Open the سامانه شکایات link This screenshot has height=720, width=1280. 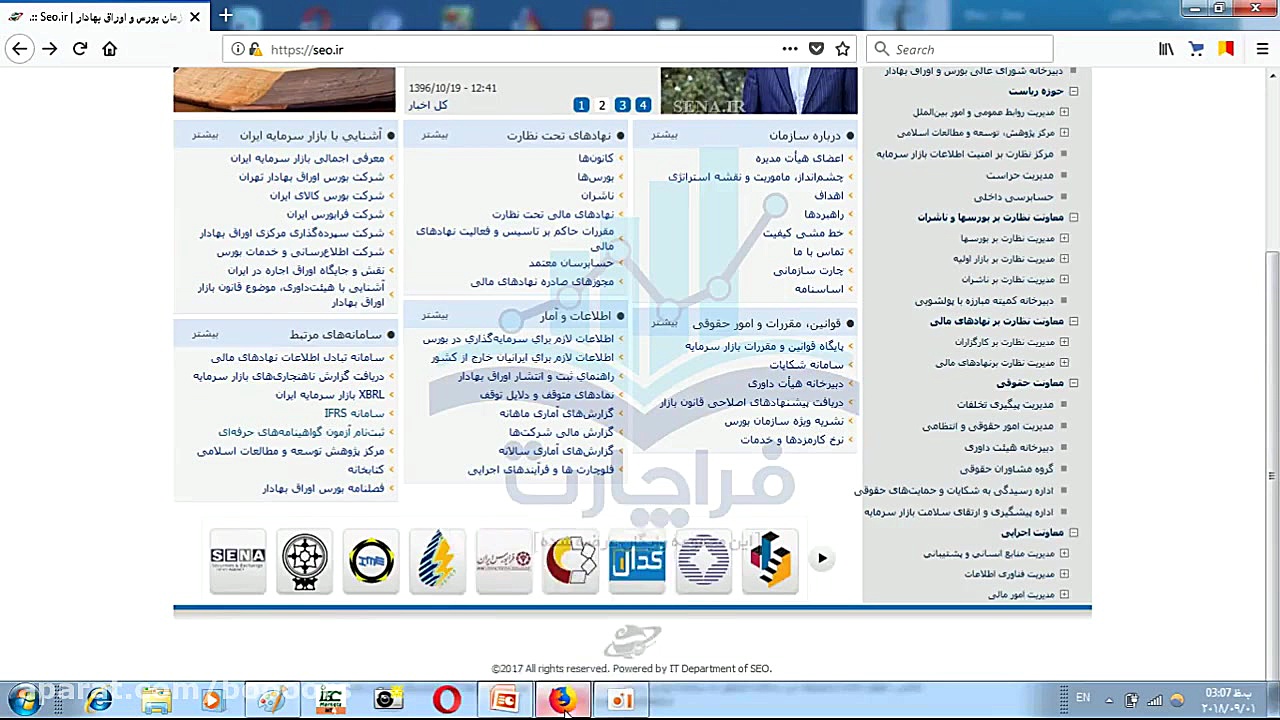pyautogui.click(x=807, y=364)
